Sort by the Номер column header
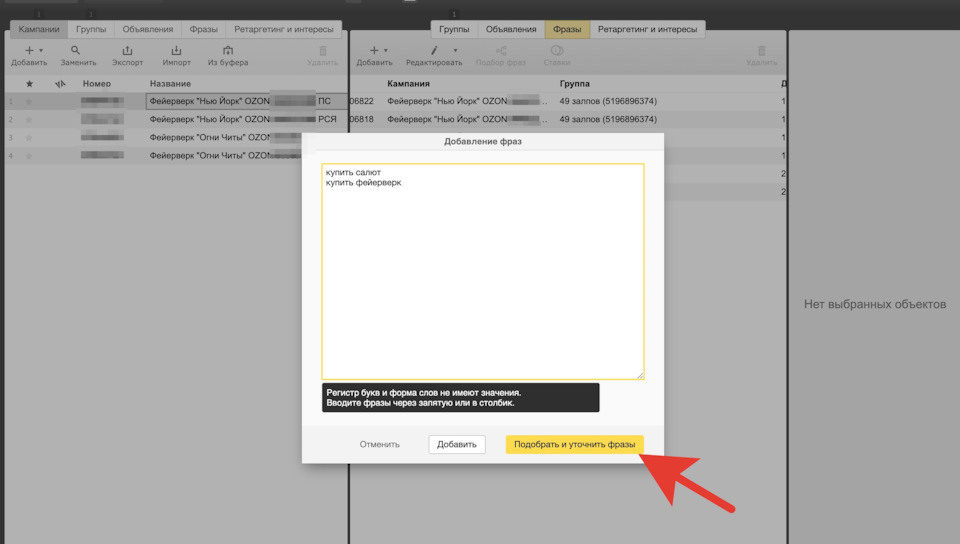 (97, 84)
